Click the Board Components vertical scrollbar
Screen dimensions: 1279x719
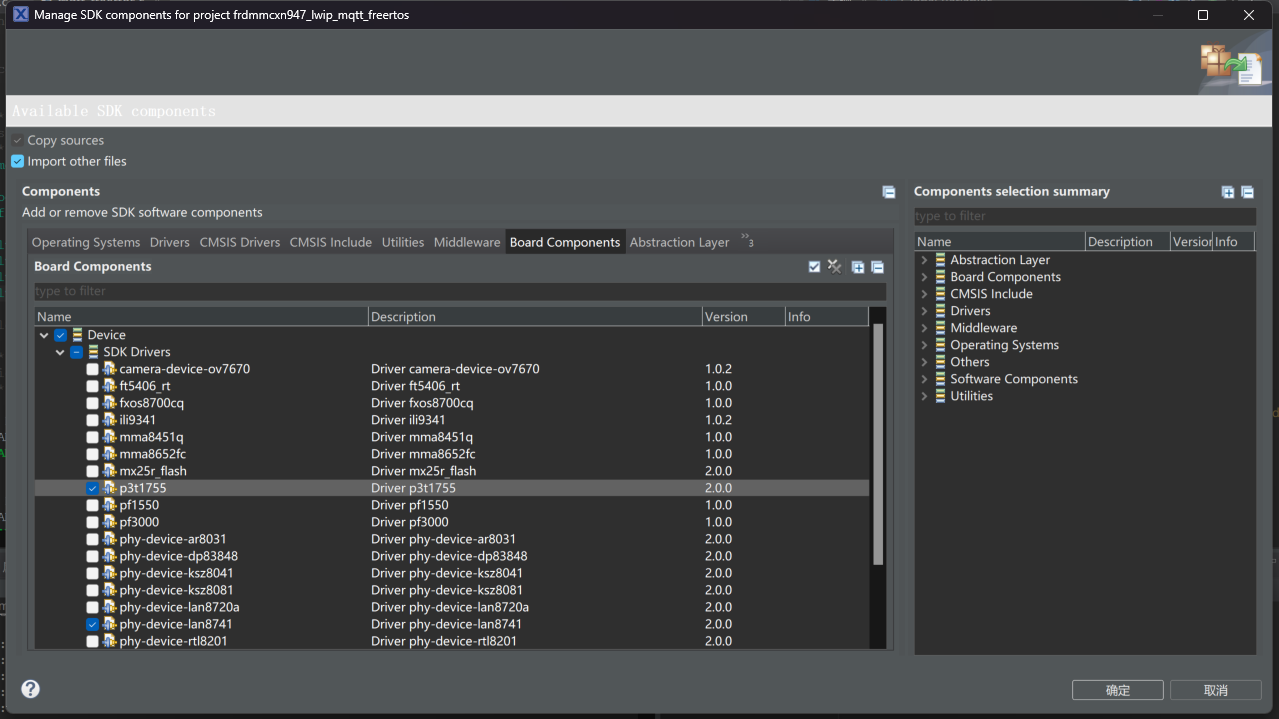(x=878, y=444)
